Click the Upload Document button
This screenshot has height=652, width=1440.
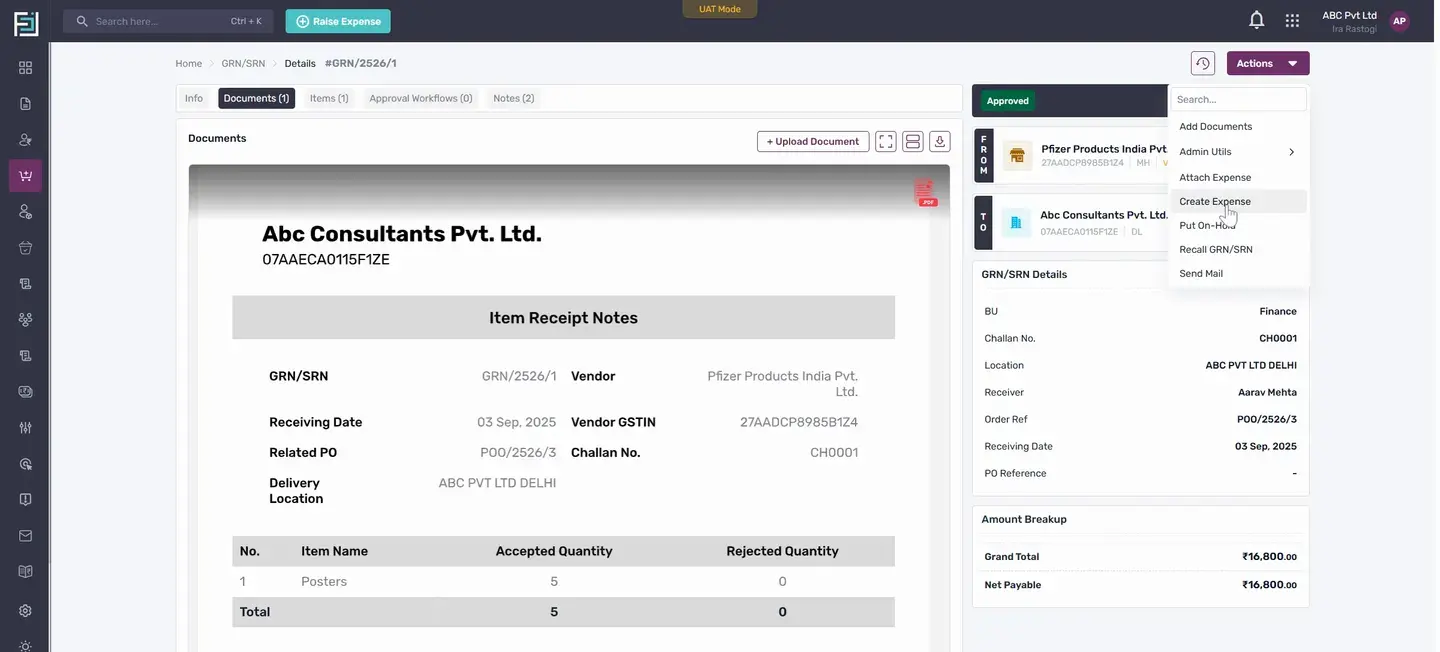pos(813,141)
